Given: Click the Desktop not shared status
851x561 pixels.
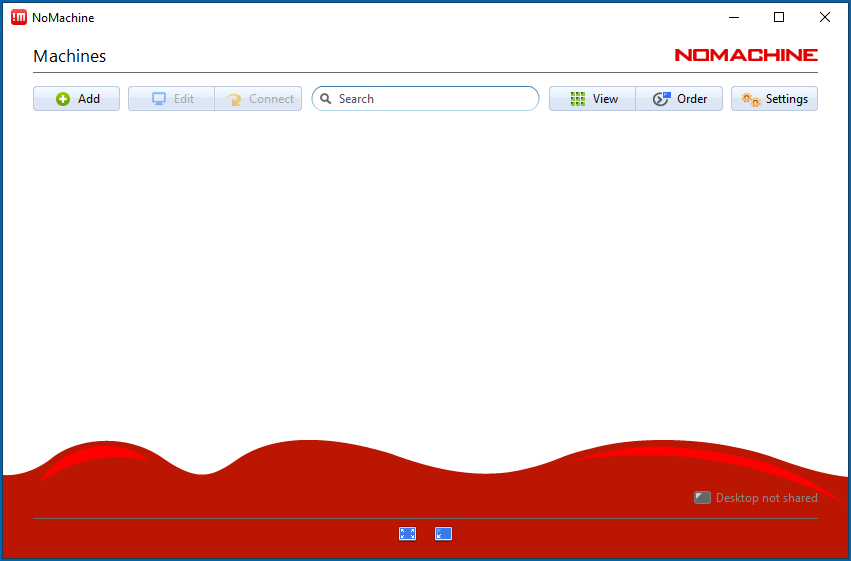Looking at the screenshot, I should tap(755, 498).
